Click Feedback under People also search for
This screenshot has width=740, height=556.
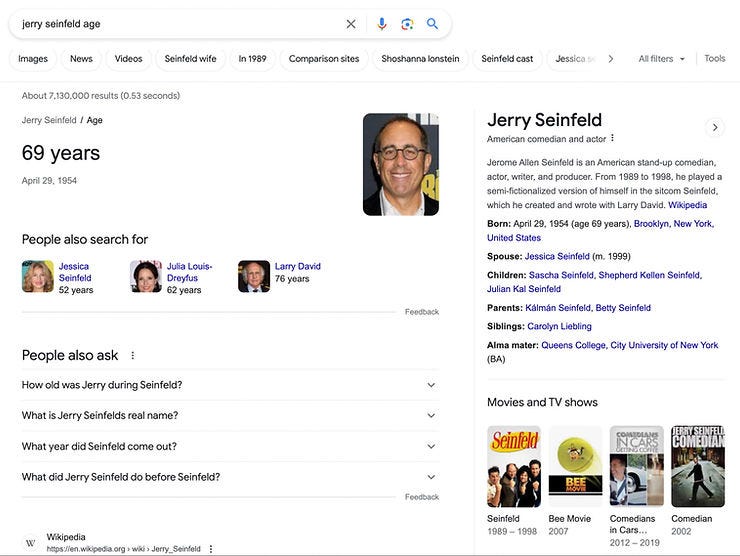(422, 312)
